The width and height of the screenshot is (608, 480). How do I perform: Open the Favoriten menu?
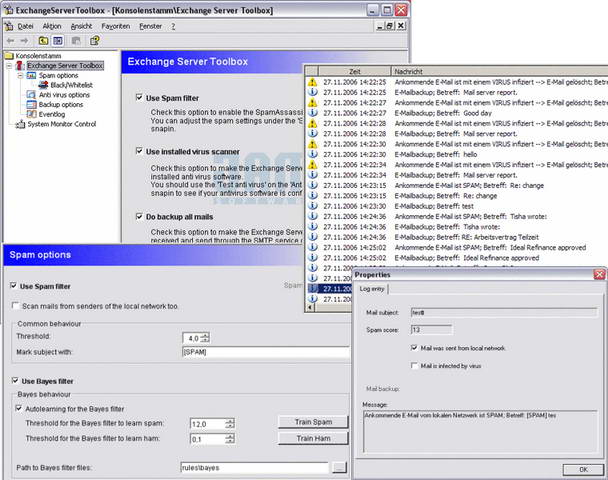[116, 26]
